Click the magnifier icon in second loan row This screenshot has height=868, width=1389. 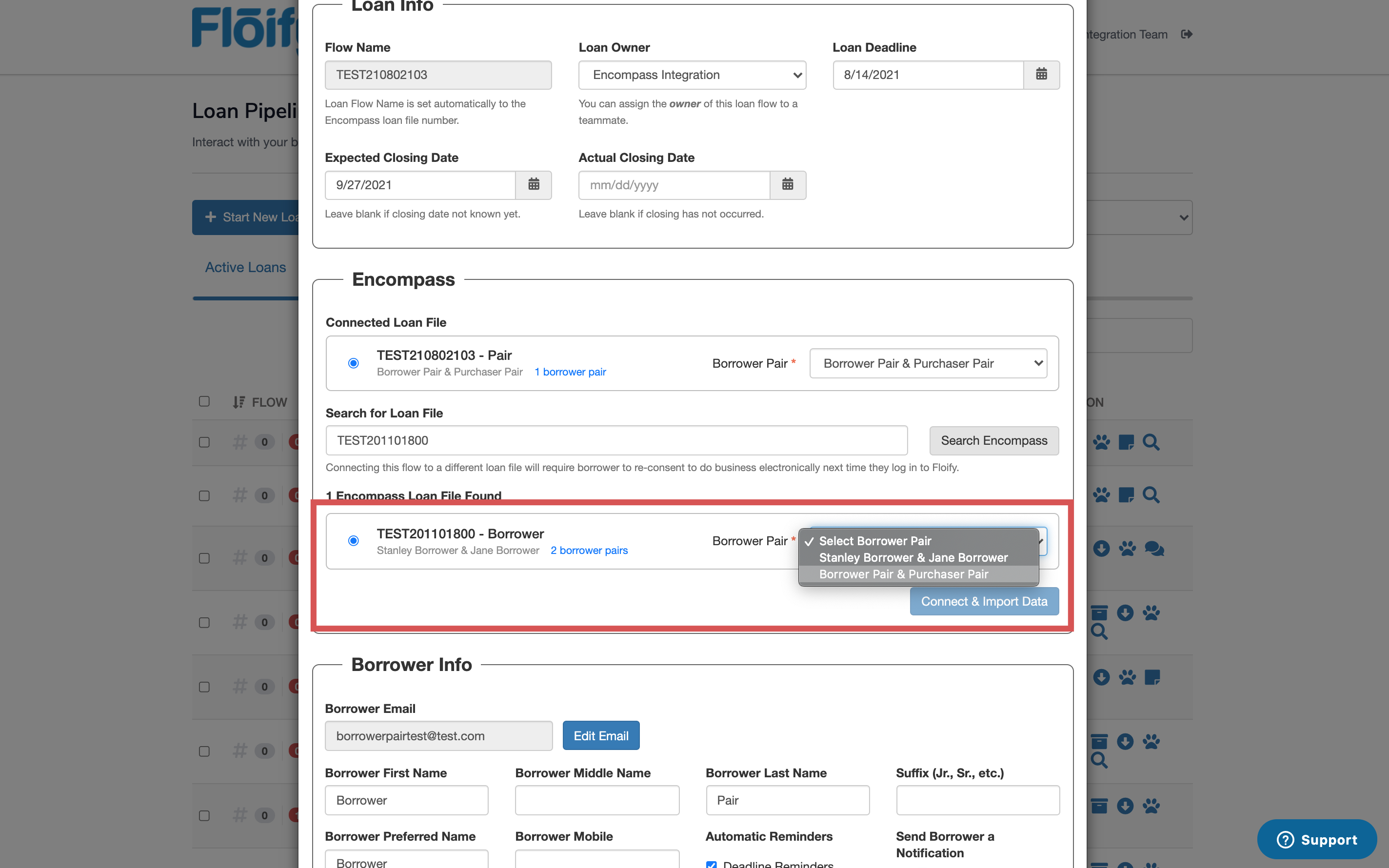point(1151,495)
